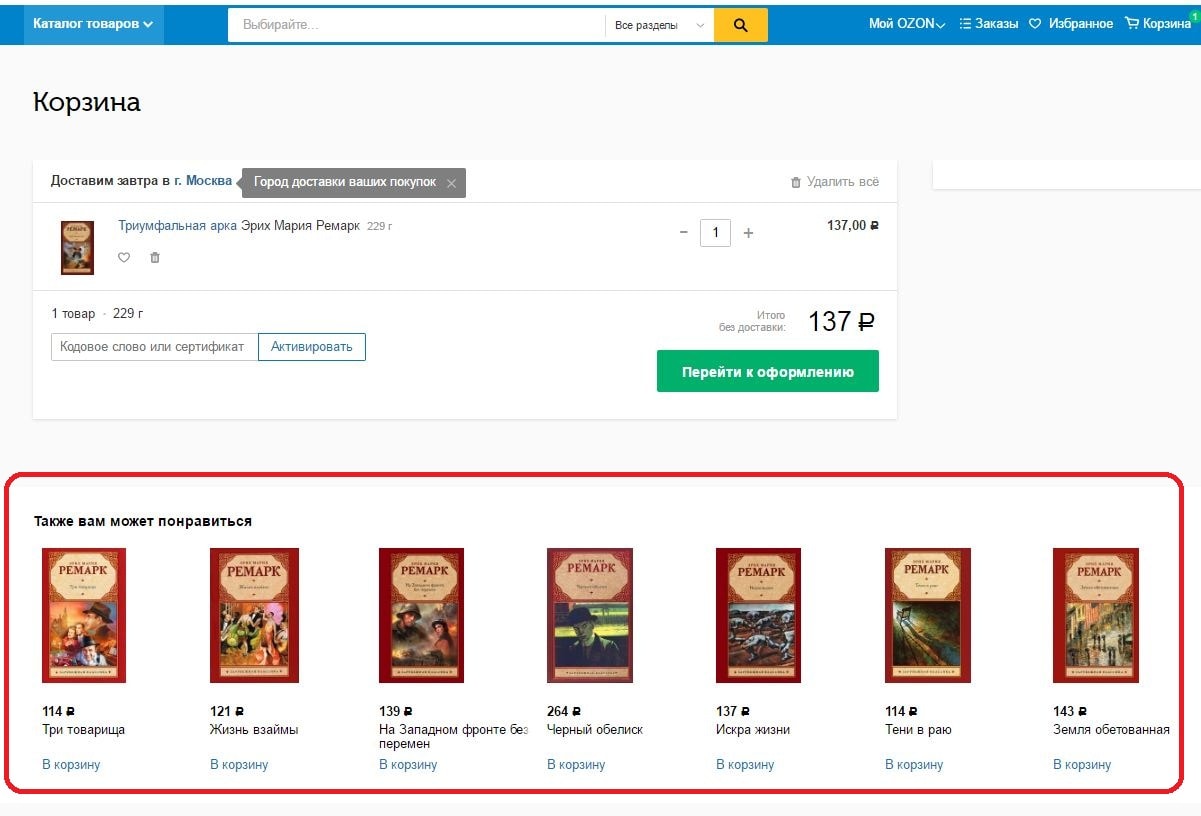
Task: Open the Триумфальная арка cover thumbnail in cart
Action: 77,247
